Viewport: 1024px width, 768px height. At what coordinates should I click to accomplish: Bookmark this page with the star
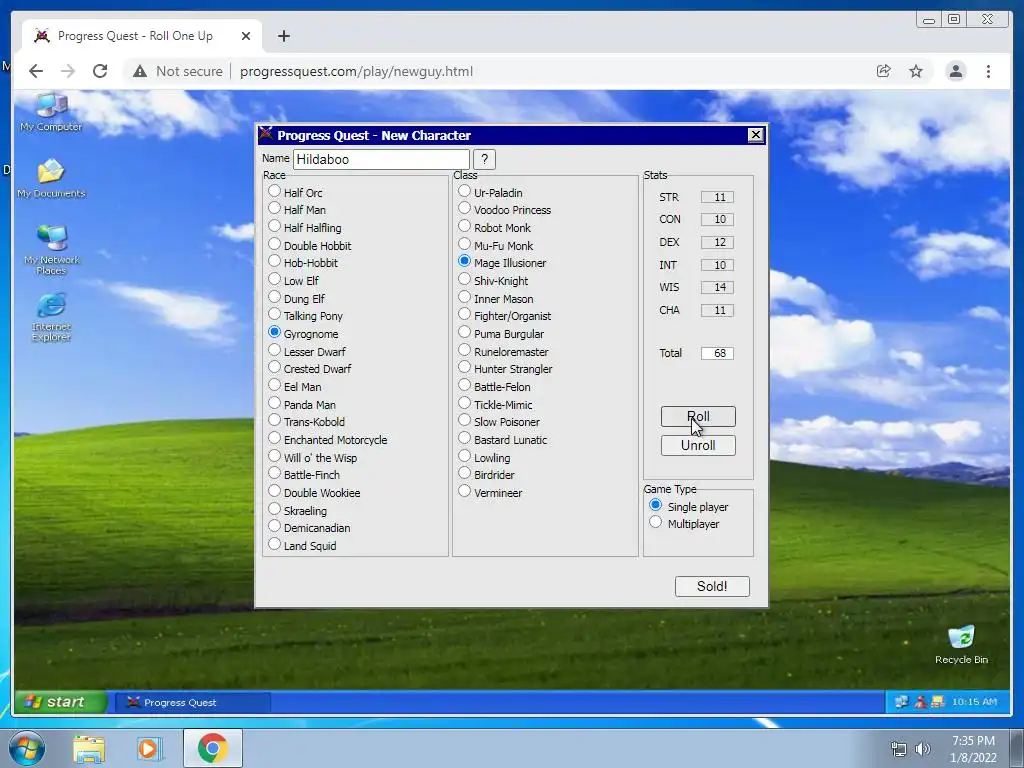coord(916,71)
